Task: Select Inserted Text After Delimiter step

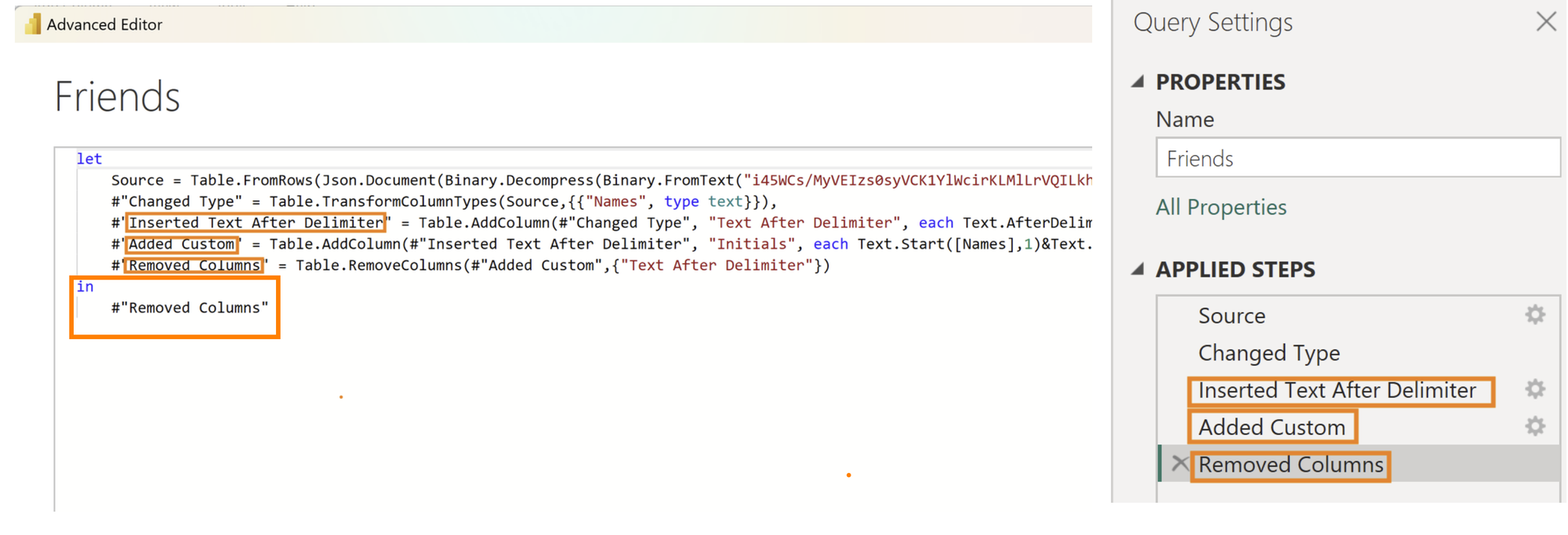Action: [1337, 390]
